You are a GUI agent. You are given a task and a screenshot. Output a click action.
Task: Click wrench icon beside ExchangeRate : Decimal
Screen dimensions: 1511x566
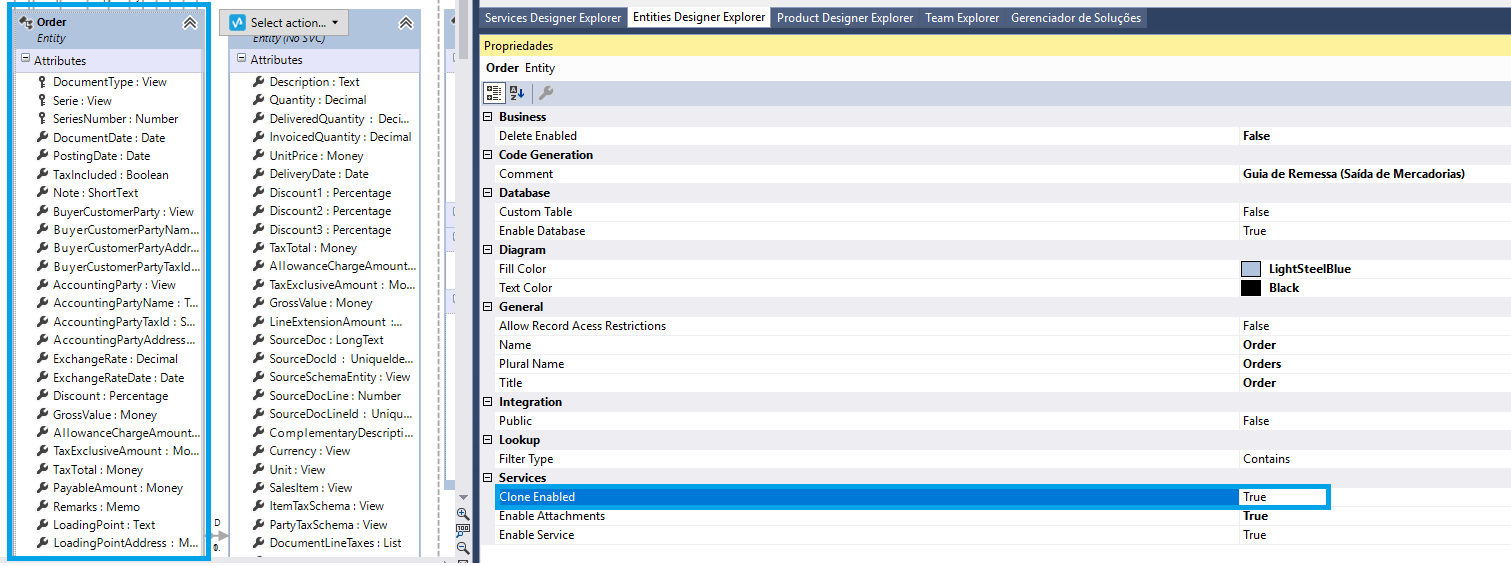(x=42, y=358)
